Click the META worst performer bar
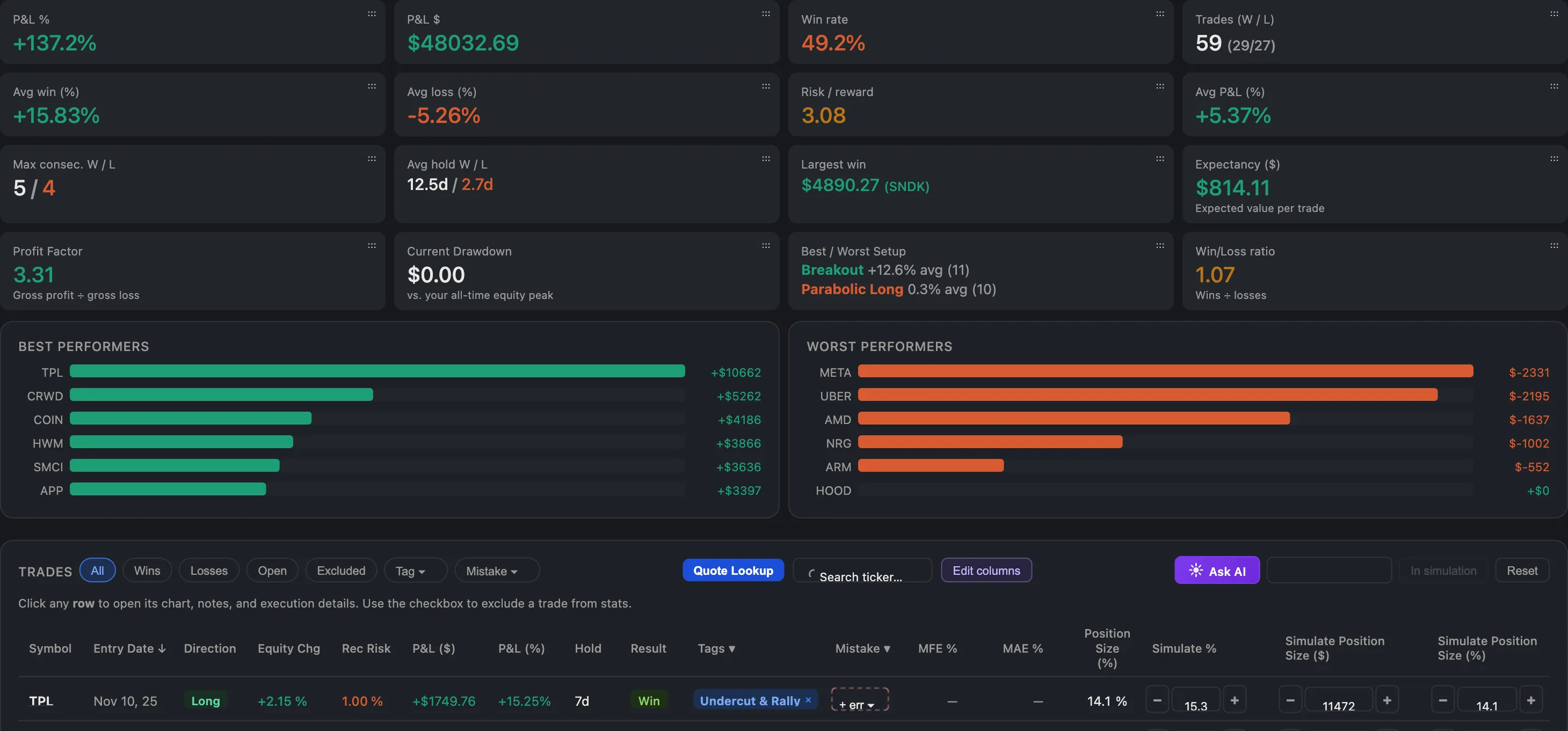 pos(1165,371)
